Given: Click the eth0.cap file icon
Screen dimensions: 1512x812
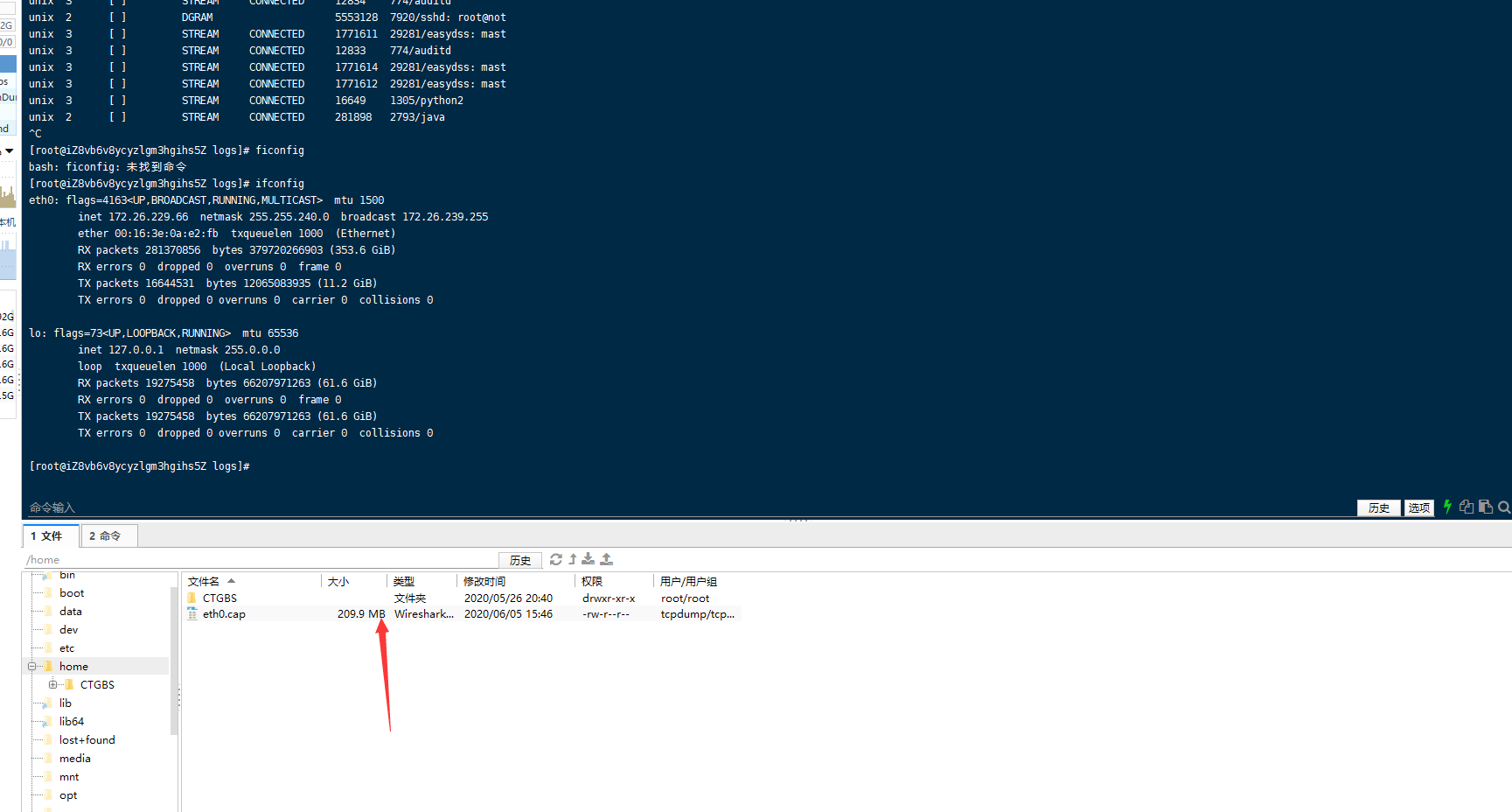Looking at the screenshot, I should click(x=192, y=614).
